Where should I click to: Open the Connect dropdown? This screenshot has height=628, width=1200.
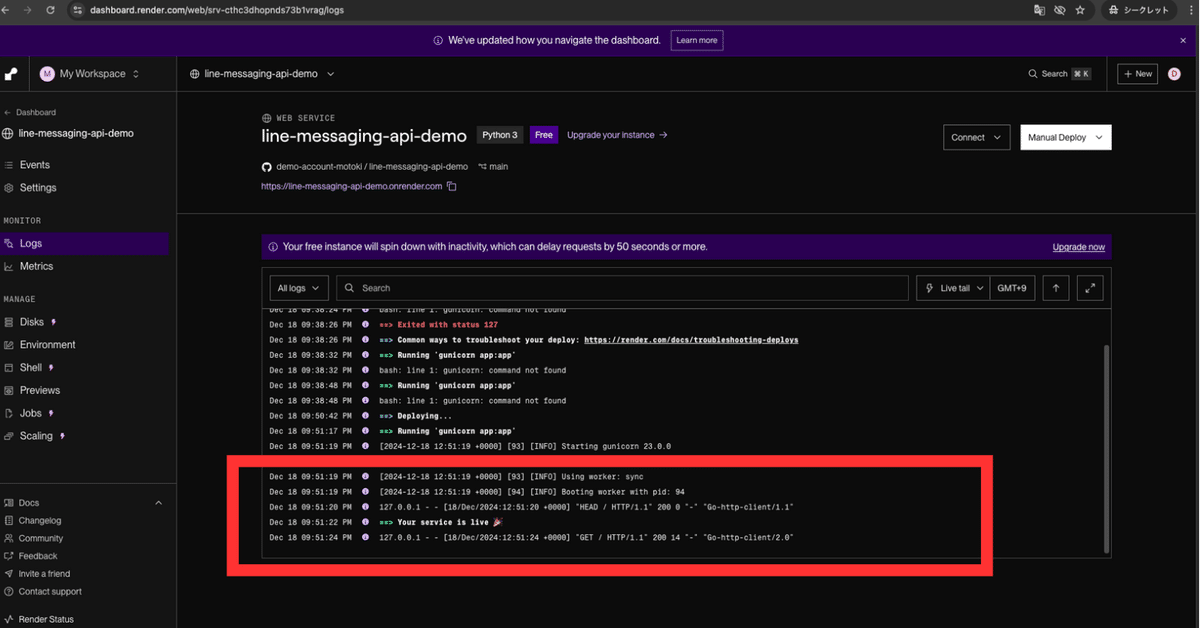coord(977,137)
